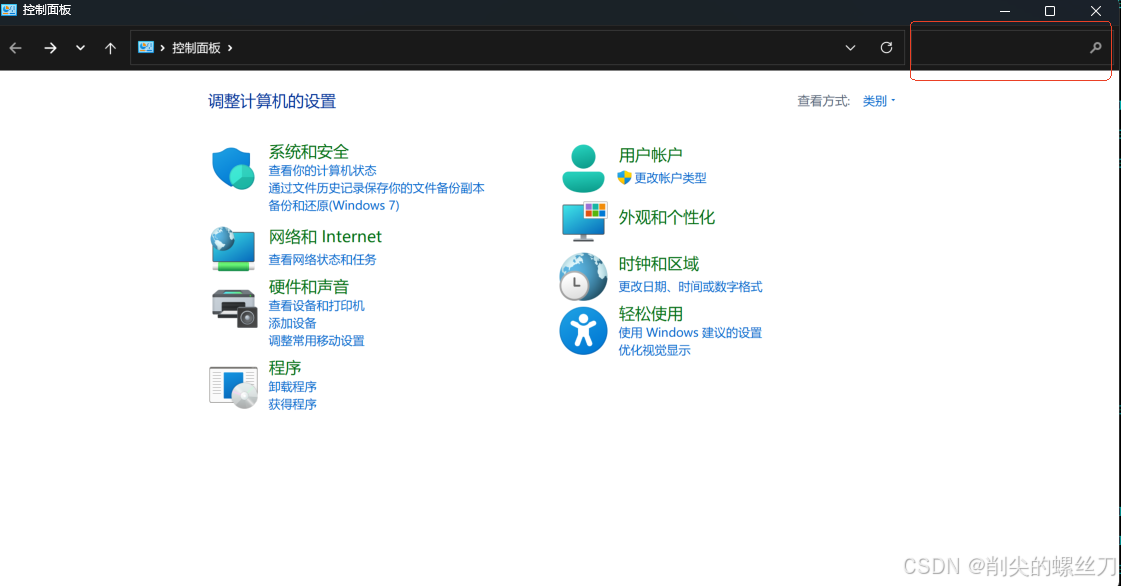Open 备份和还原(Windows 7)
The height and width of the screenshot is (586, 1121).
pos(334,206)
